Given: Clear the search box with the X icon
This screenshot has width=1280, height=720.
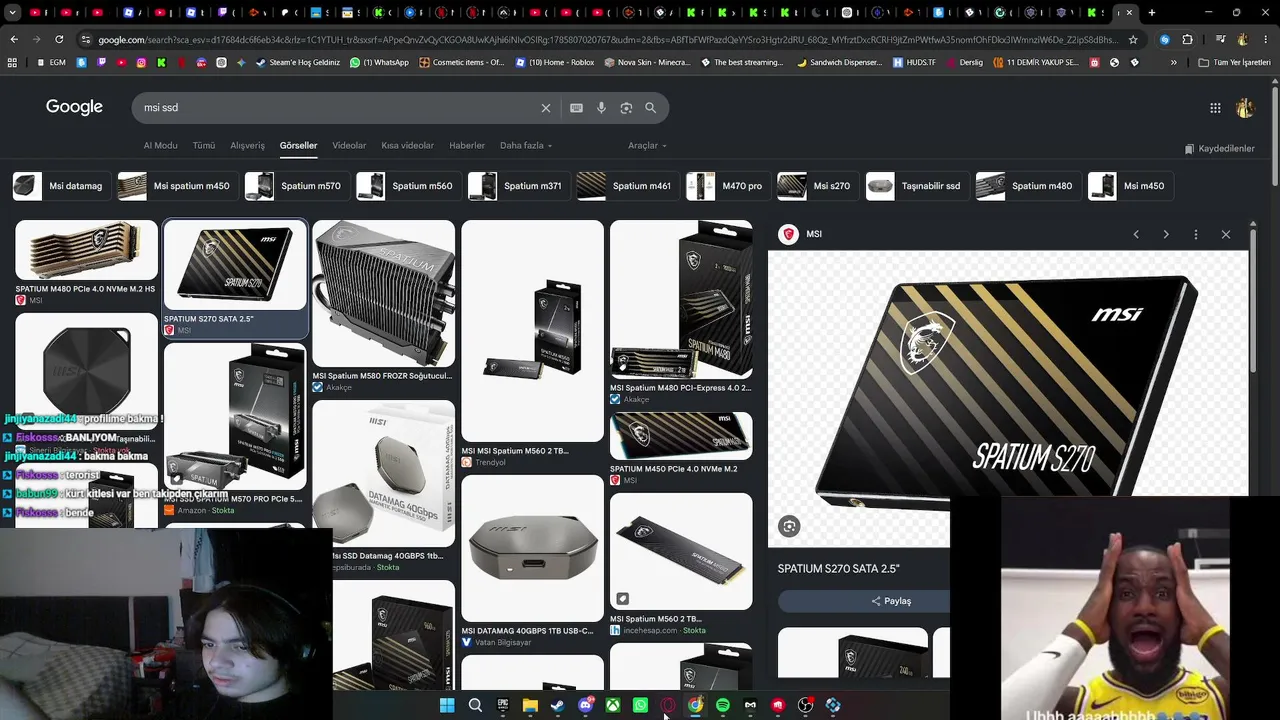Looking at the screenshot, I should [546, 108].
